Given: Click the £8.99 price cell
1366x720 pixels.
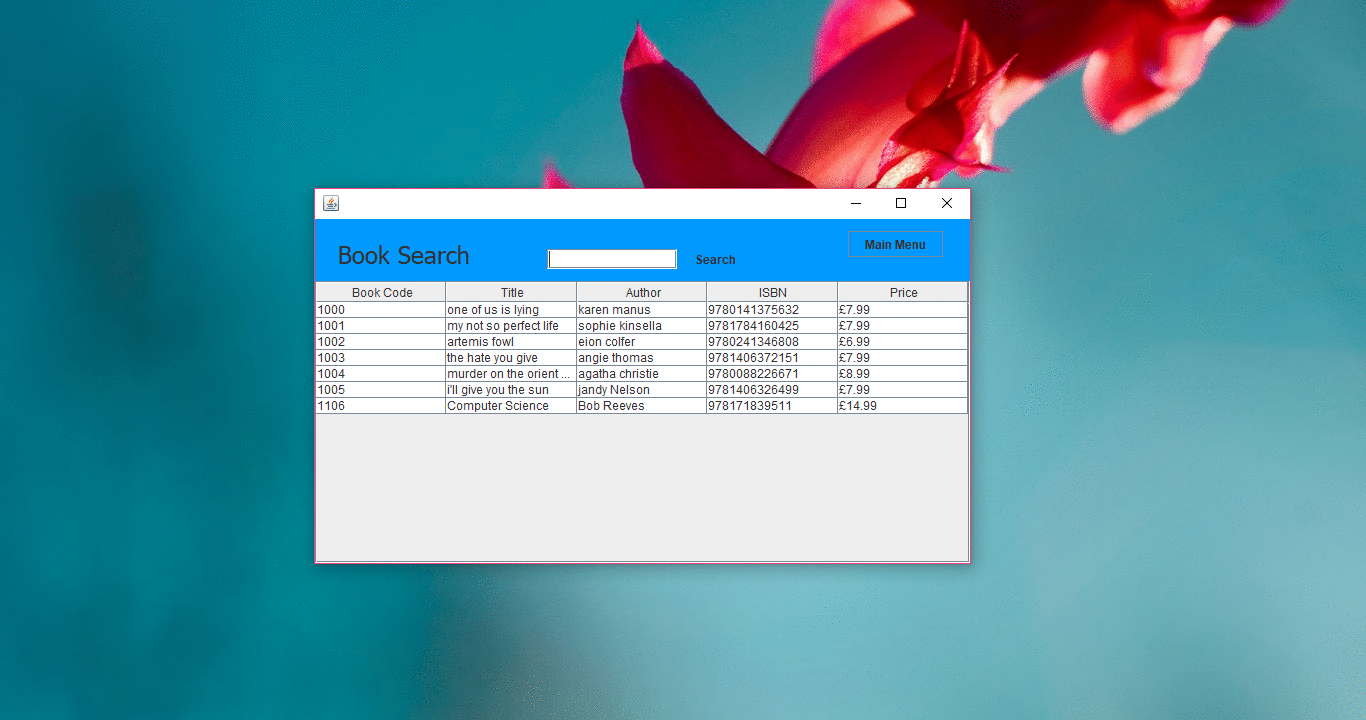Looking at the screenshot, I should click(903, 374).
